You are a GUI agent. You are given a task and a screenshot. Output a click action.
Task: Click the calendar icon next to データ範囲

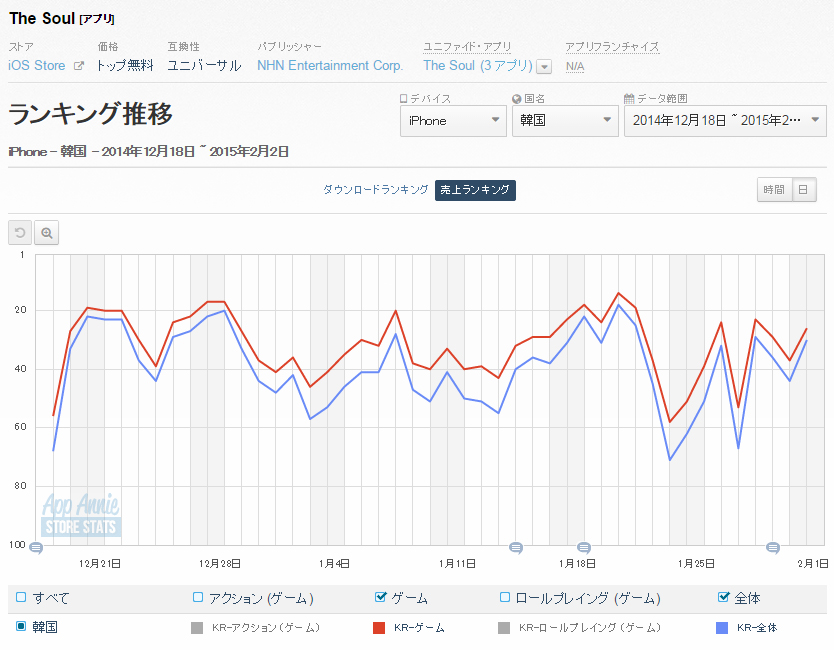(629, 98)
